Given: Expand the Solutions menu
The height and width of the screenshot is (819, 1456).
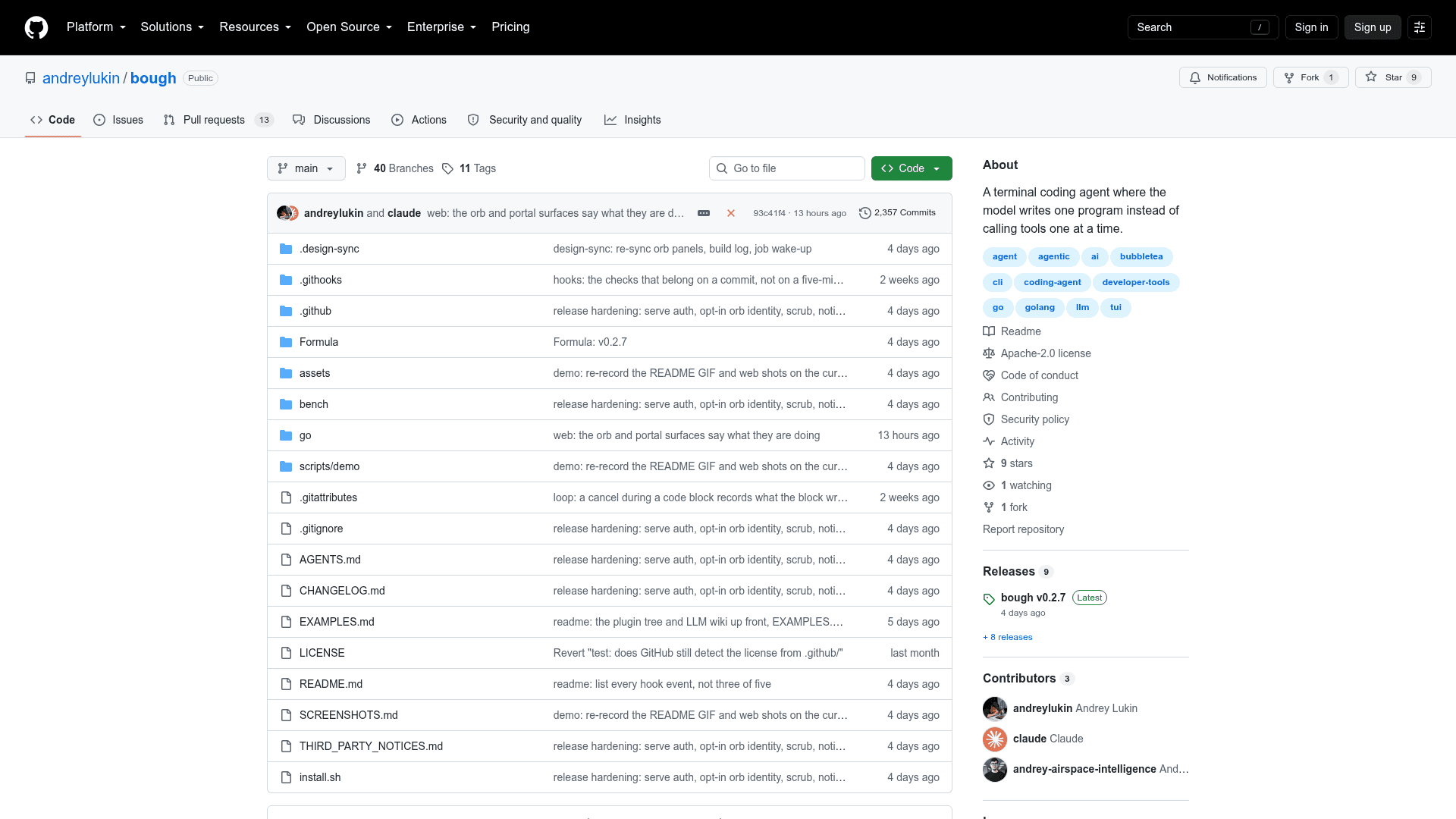Looking at the screenshot, I should 172,27.
